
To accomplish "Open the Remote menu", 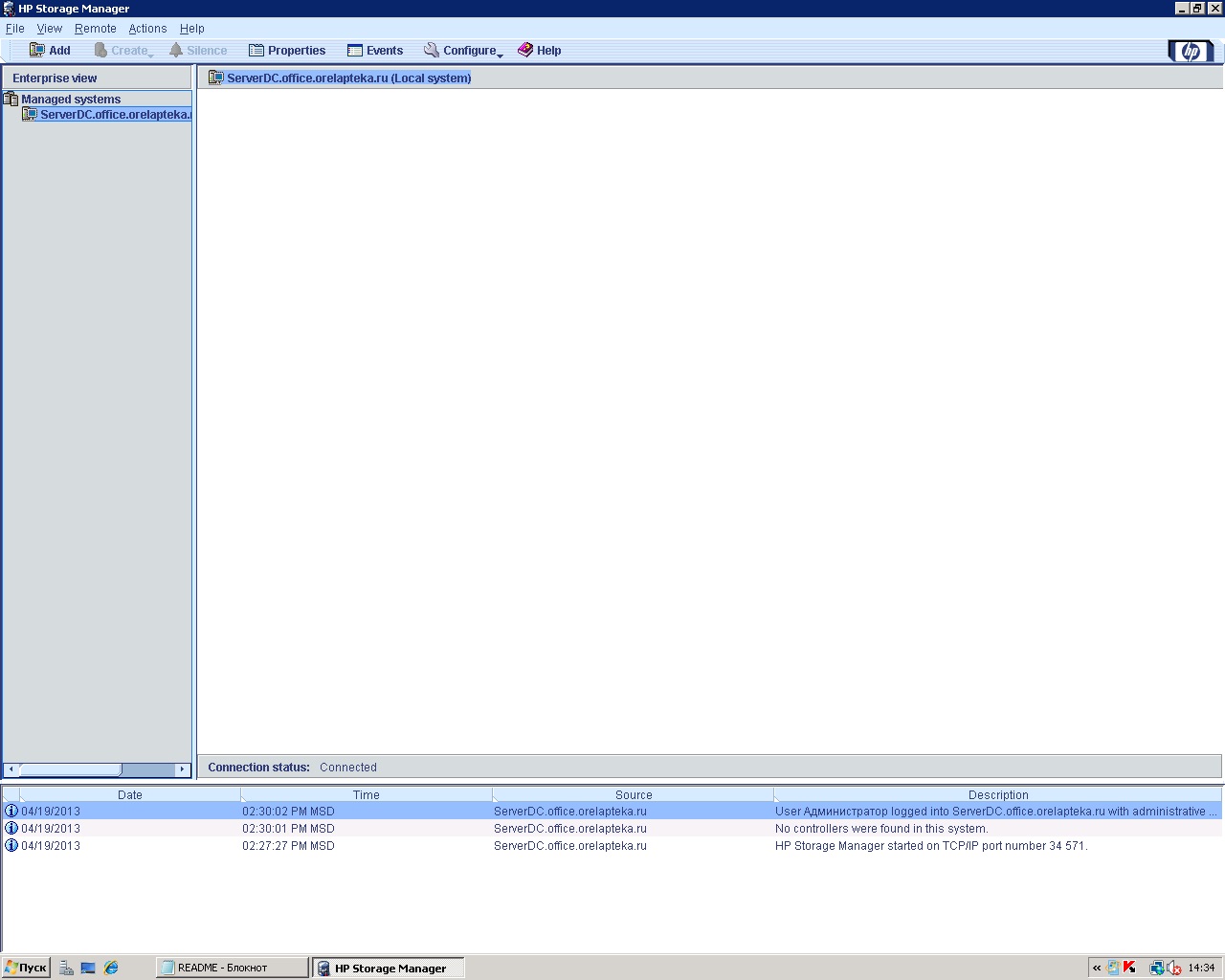I will pyautogui.click(x=96, y=29).
